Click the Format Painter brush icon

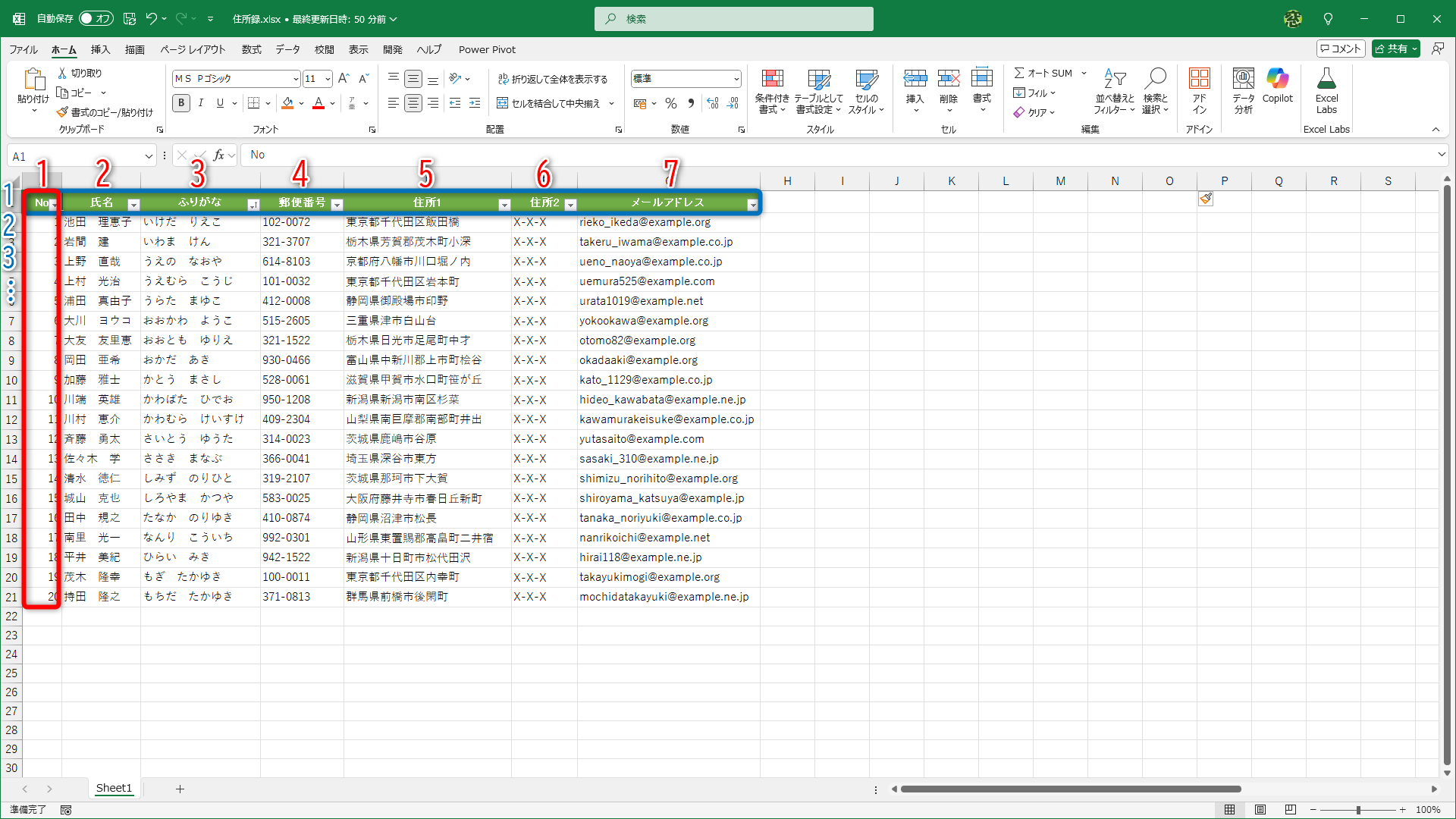point(63,112)
